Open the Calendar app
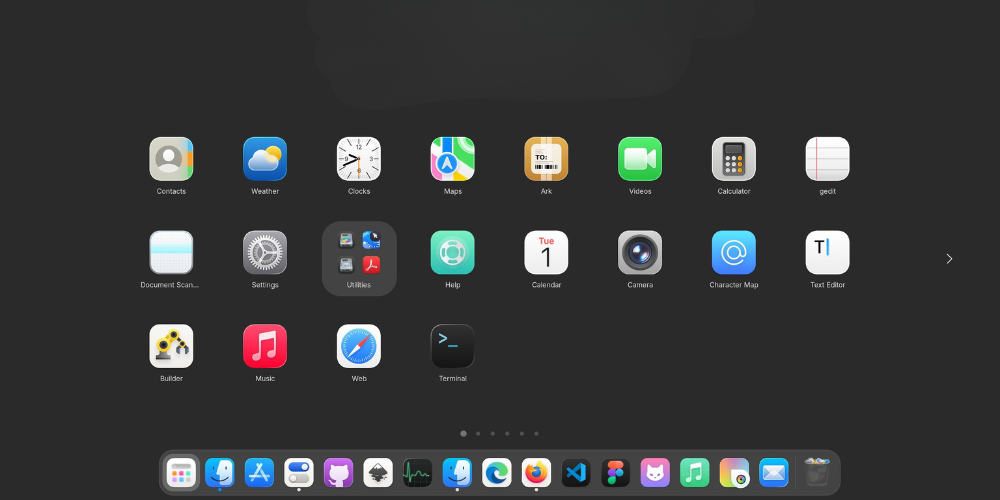Viewport: 1000px width, 500px height. (546, 253)
